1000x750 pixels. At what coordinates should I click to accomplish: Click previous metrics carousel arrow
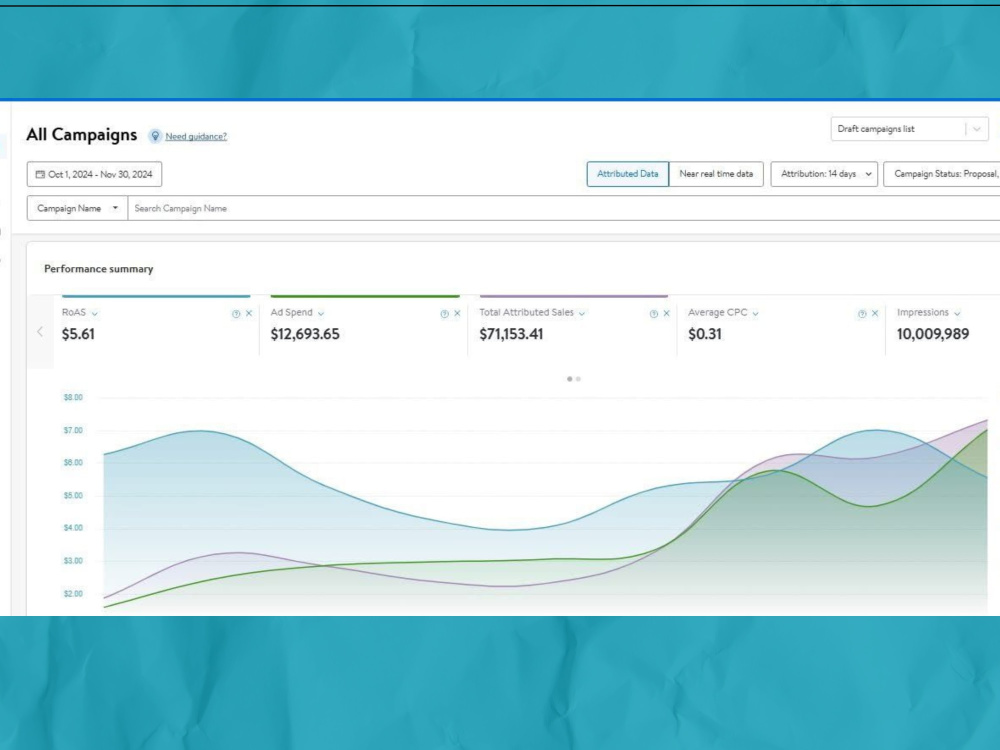pyautogui.click(x=40, y=332)
